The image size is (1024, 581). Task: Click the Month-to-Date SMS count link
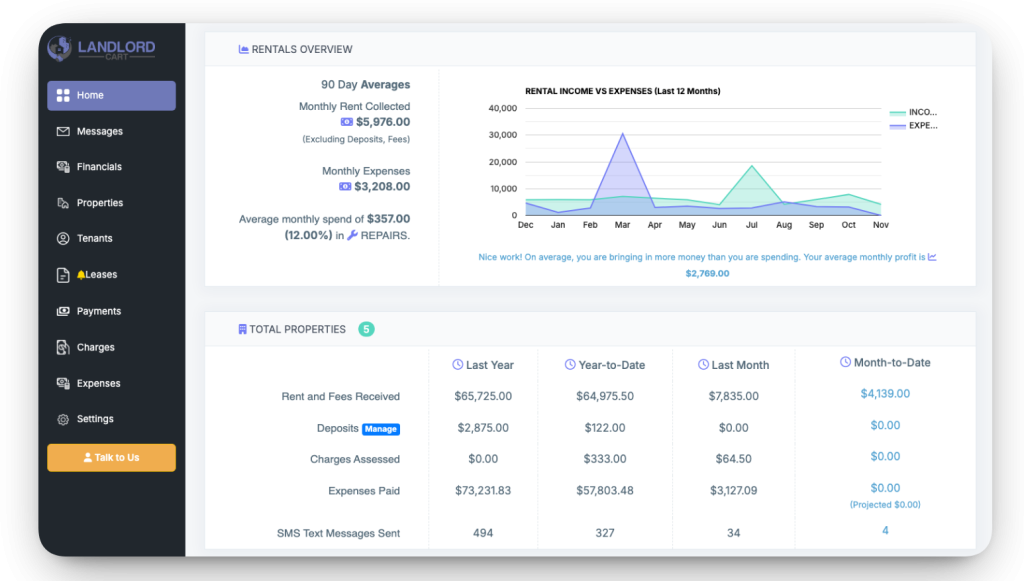[x=885, y=530]
